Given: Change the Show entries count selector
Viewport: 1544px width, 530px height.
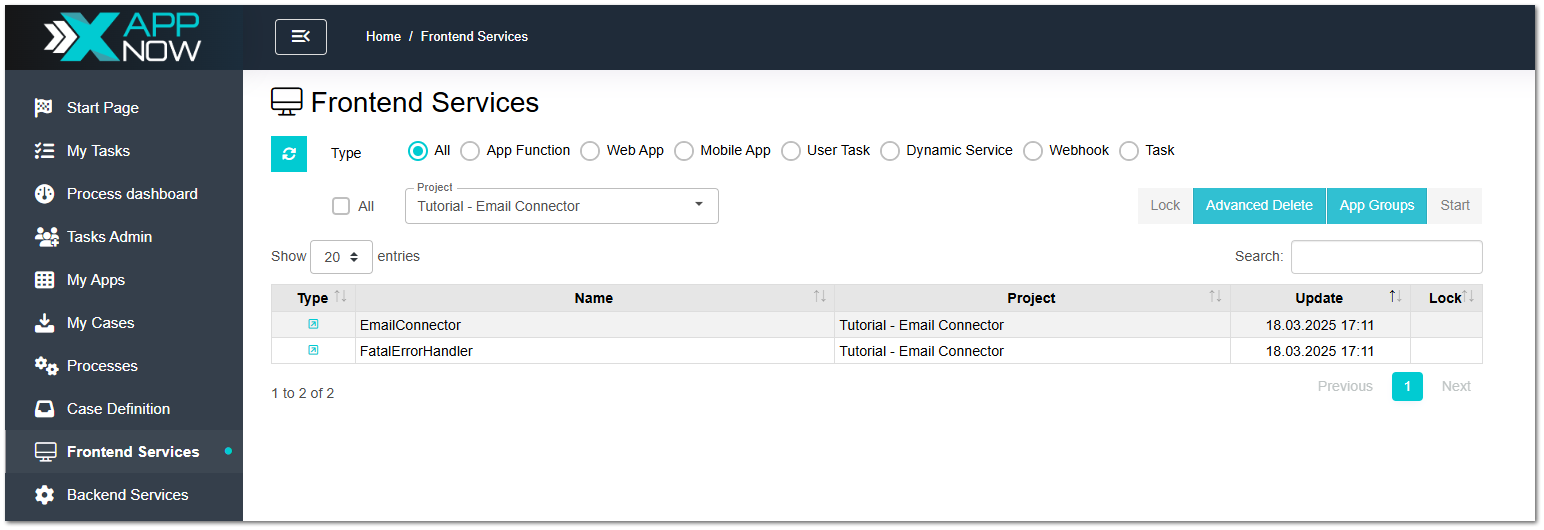Looking at the screenshot, I should coord(341,257).
